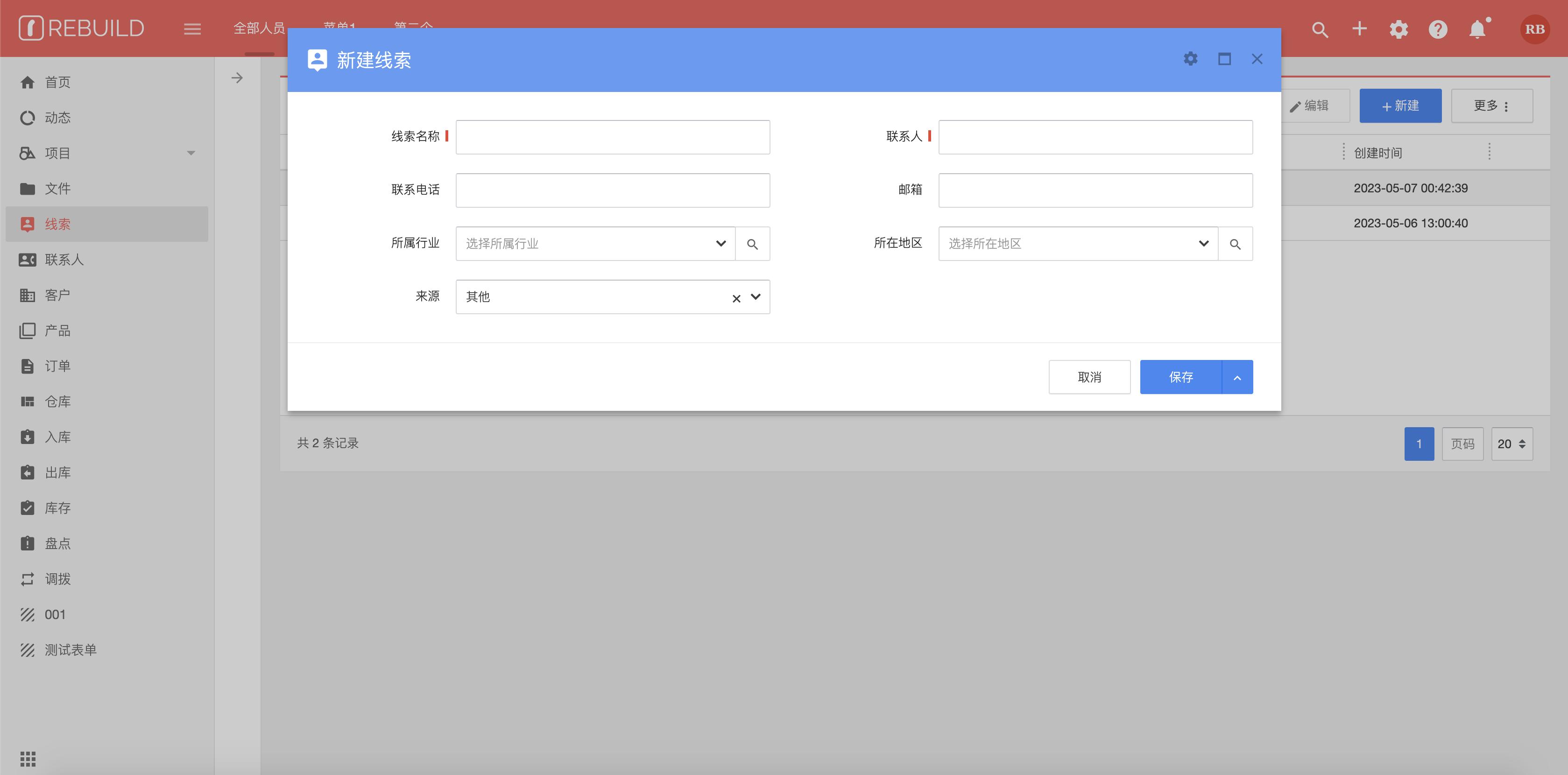Click the 取消 button
This screenshot has height=775, width=1568.
1089,377
